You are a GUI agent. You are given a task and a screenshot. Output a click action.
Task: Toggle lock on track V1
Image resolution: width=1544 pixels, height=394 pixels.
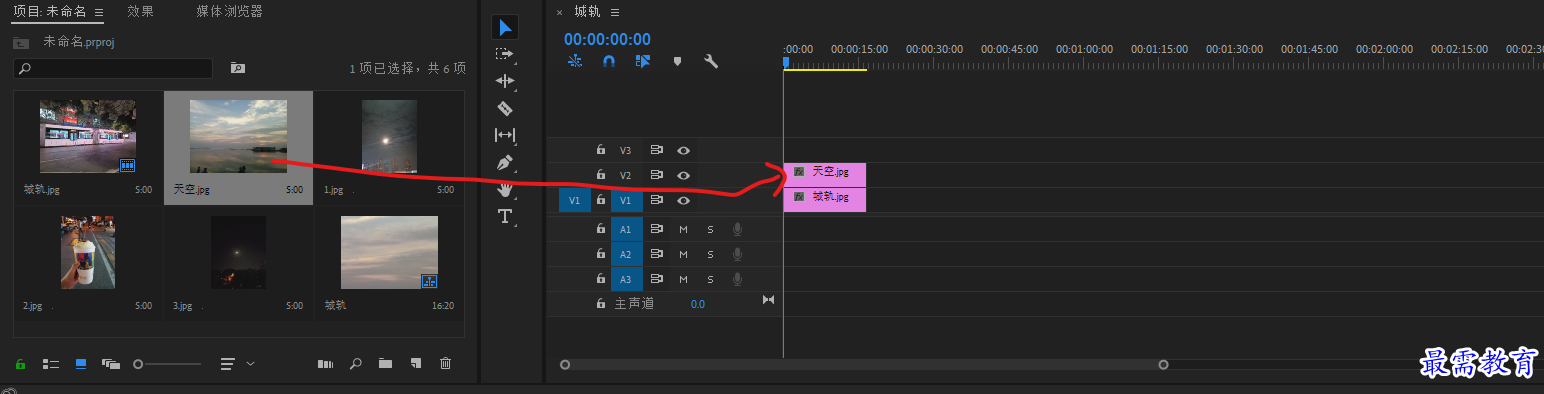pyautogui.click(x=600, y=200)
